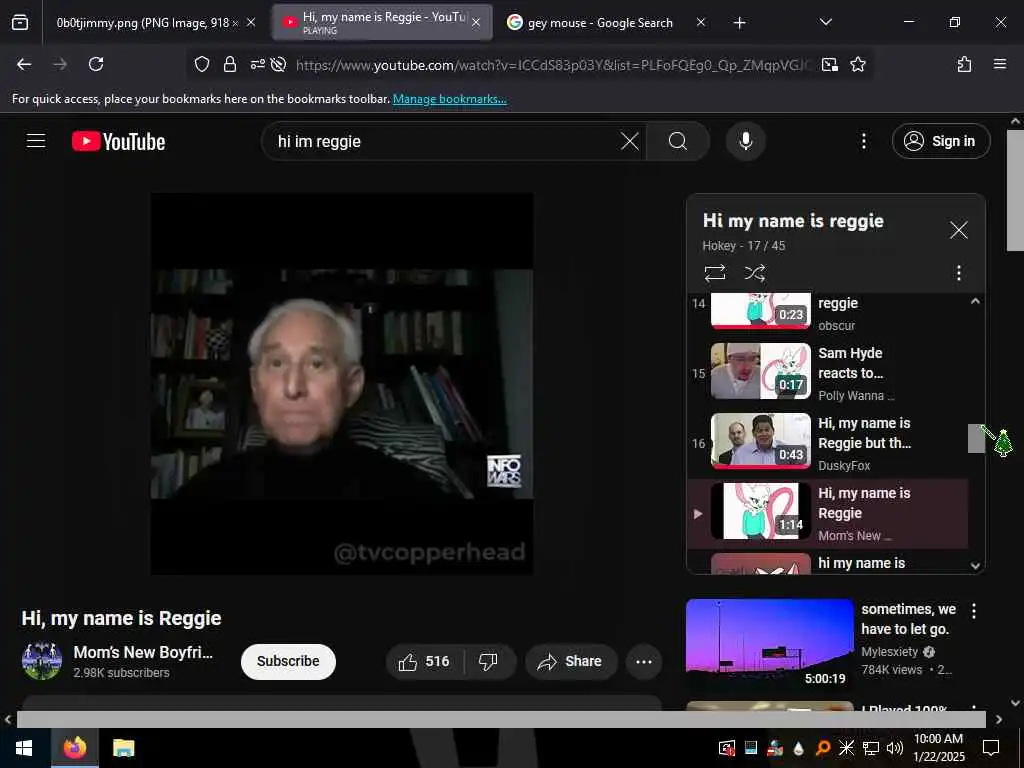The height and width of the screenshot is (768, 1024).
Task: Click the main video player
Action: [342, 384]
